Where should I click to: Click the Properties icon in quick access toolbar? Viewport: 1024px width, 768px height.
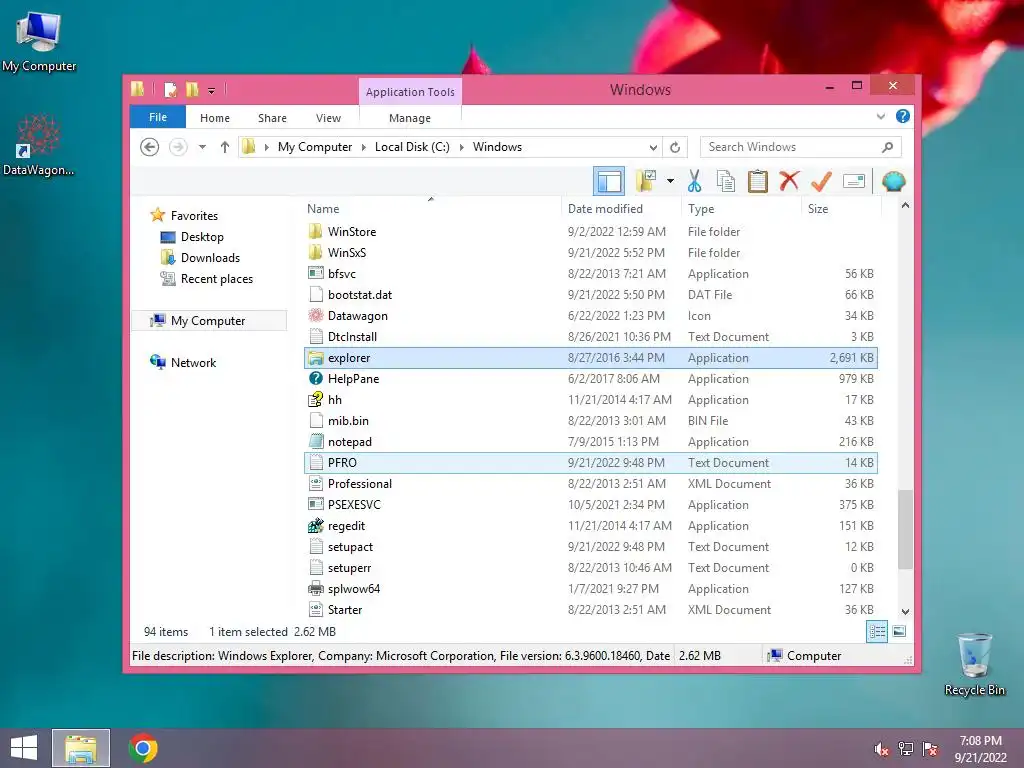click(x=170, y=89)
